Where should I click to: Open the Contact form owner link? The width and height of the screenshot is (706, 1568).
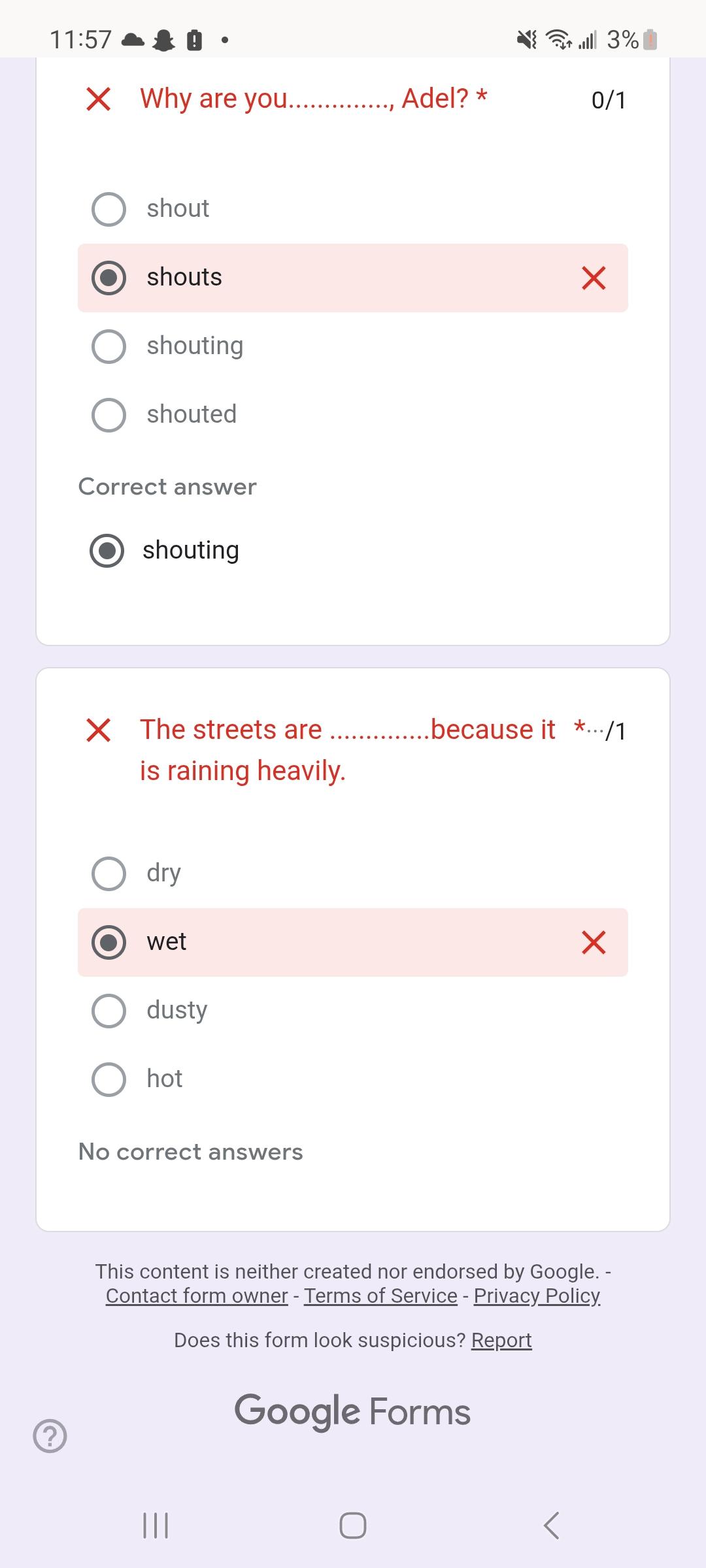point(197,1296)
